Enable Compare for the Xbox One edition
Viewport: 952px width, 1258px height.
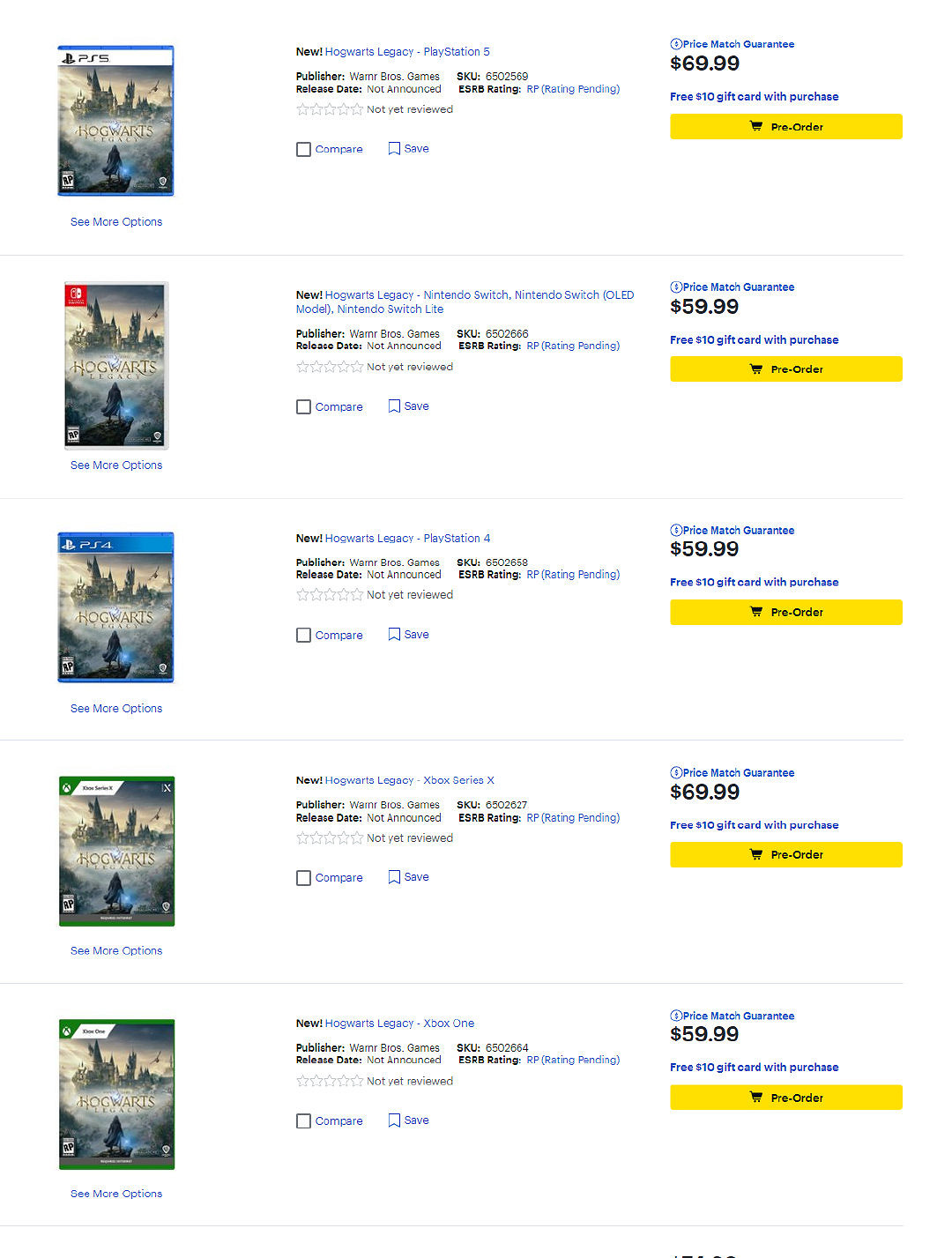pos(304,1121)
